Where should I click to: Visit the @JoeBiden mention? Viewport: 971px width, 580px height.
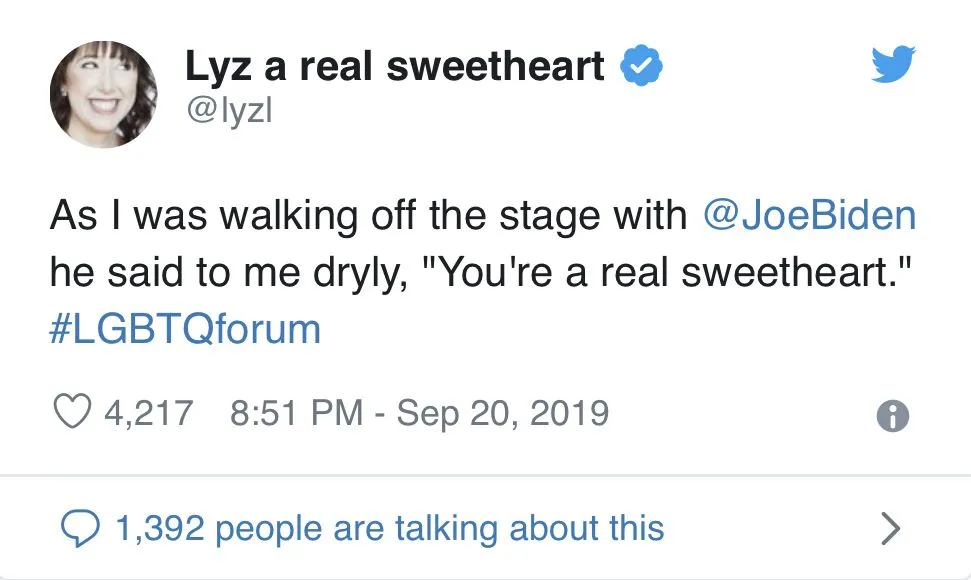point(810,217)
